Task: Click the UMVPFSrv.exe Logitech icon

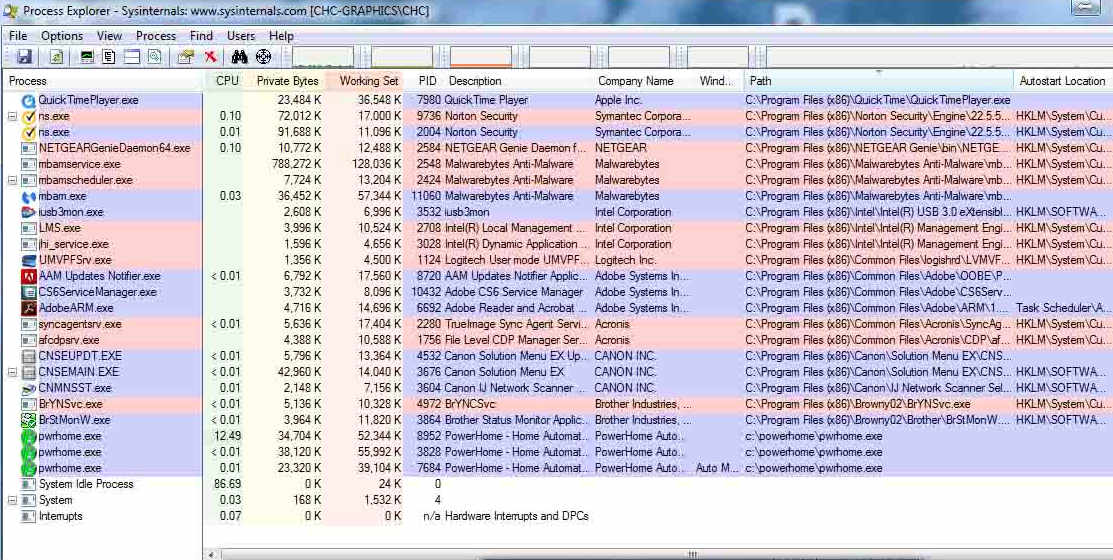Action: click(x=28, y=260)
